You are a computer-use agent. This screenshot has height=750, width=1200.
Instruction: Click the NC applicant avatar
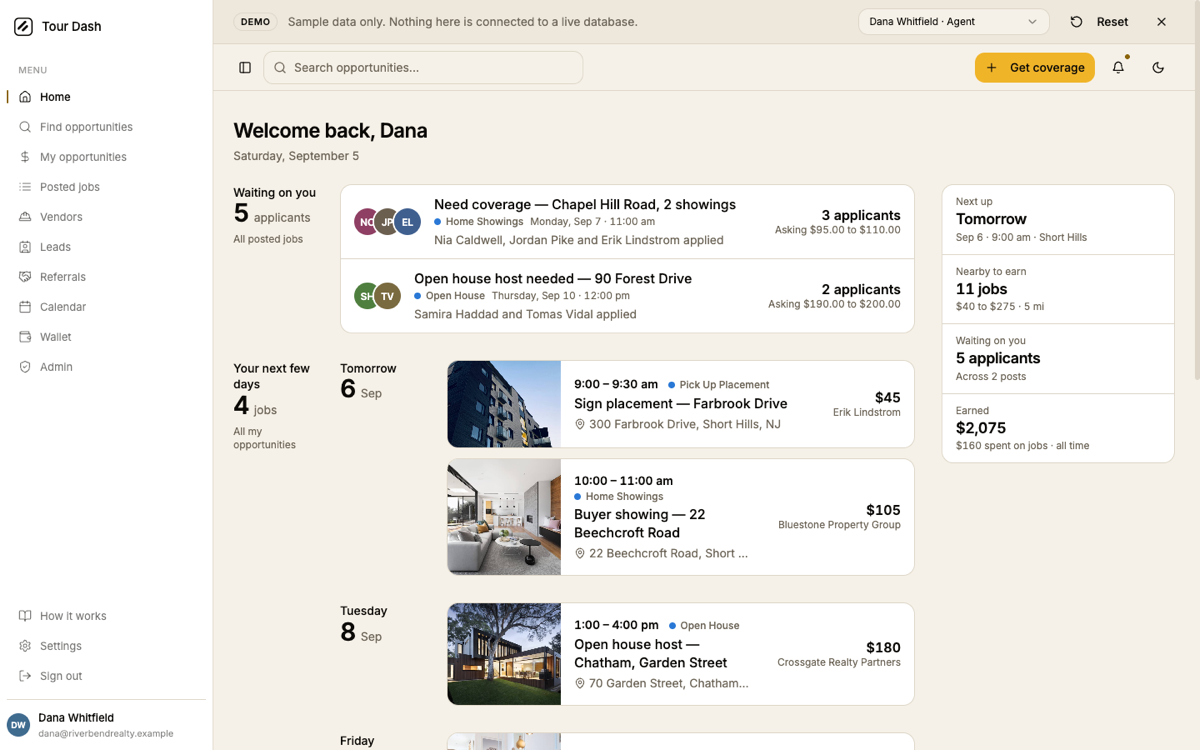point(366,222)
